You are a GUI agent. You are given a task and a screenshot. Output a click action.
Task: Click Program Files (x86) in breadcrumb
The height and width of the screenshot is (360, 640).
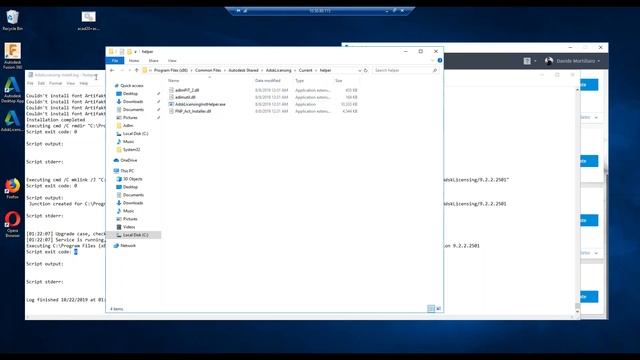click(171, 70)
